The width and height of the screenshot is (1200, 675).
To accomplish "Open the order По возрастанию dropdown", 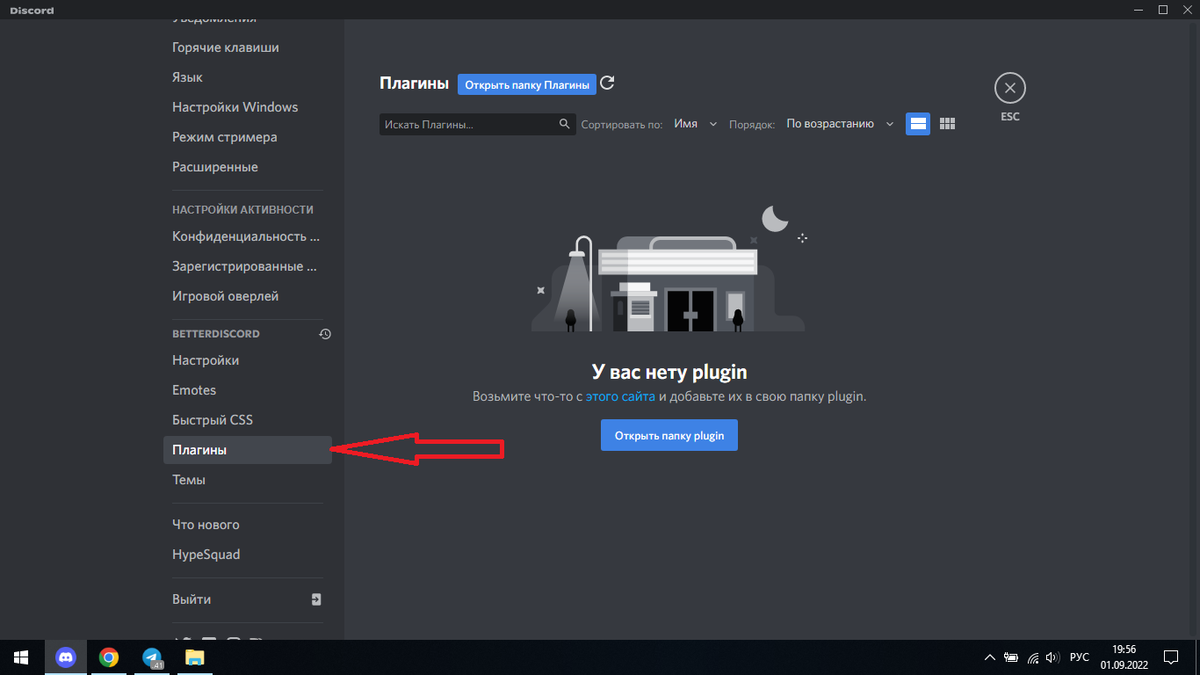I will [840, 124].
